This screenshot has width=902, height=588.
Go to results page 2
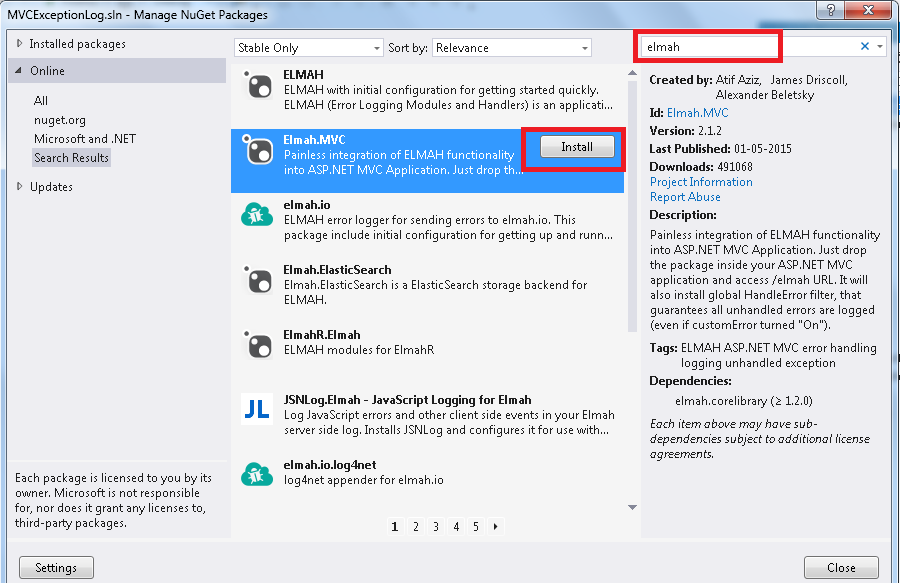click(x=416, y=526)
